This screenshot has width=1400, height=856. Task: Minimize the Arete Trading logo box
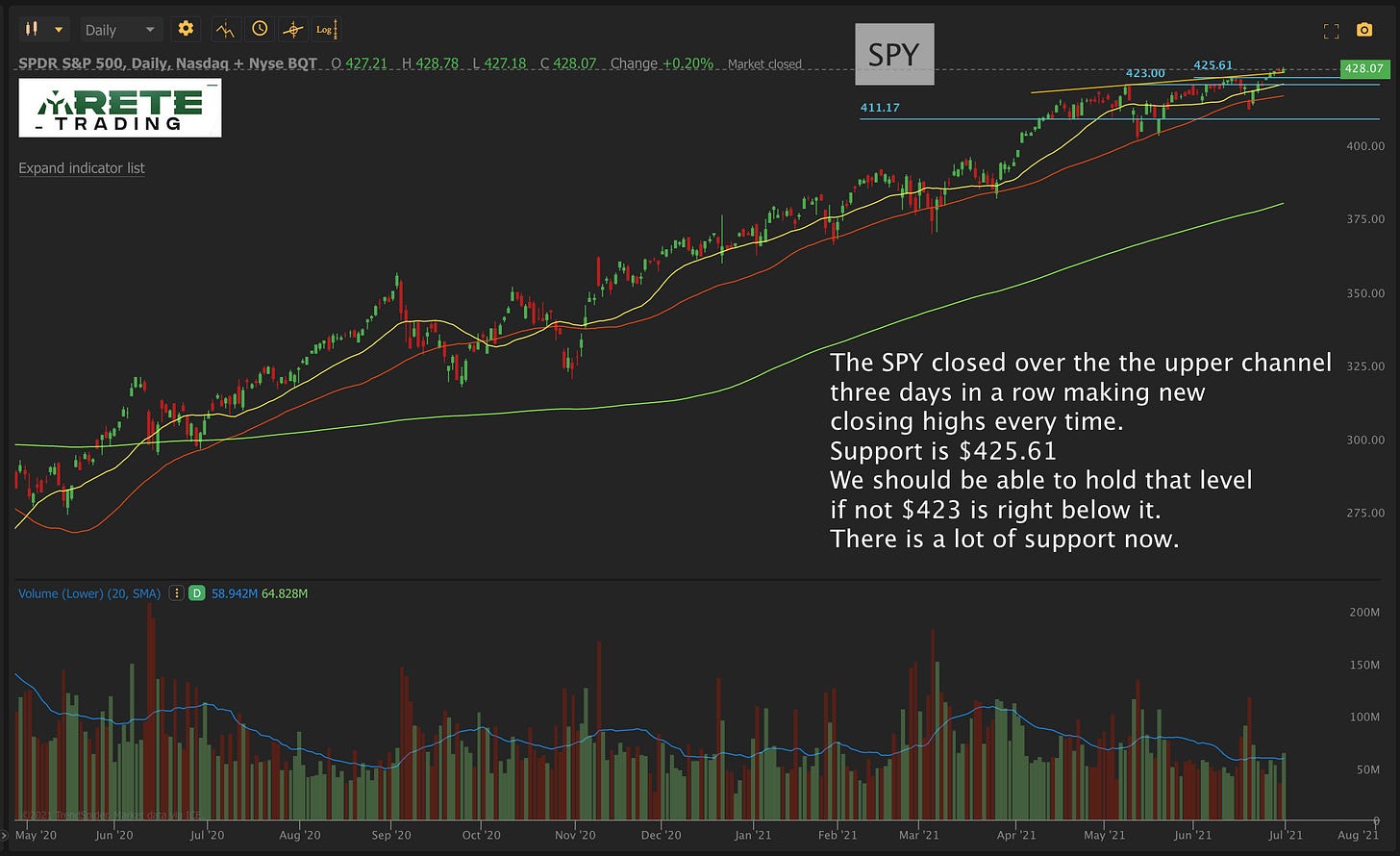[213, 85]
